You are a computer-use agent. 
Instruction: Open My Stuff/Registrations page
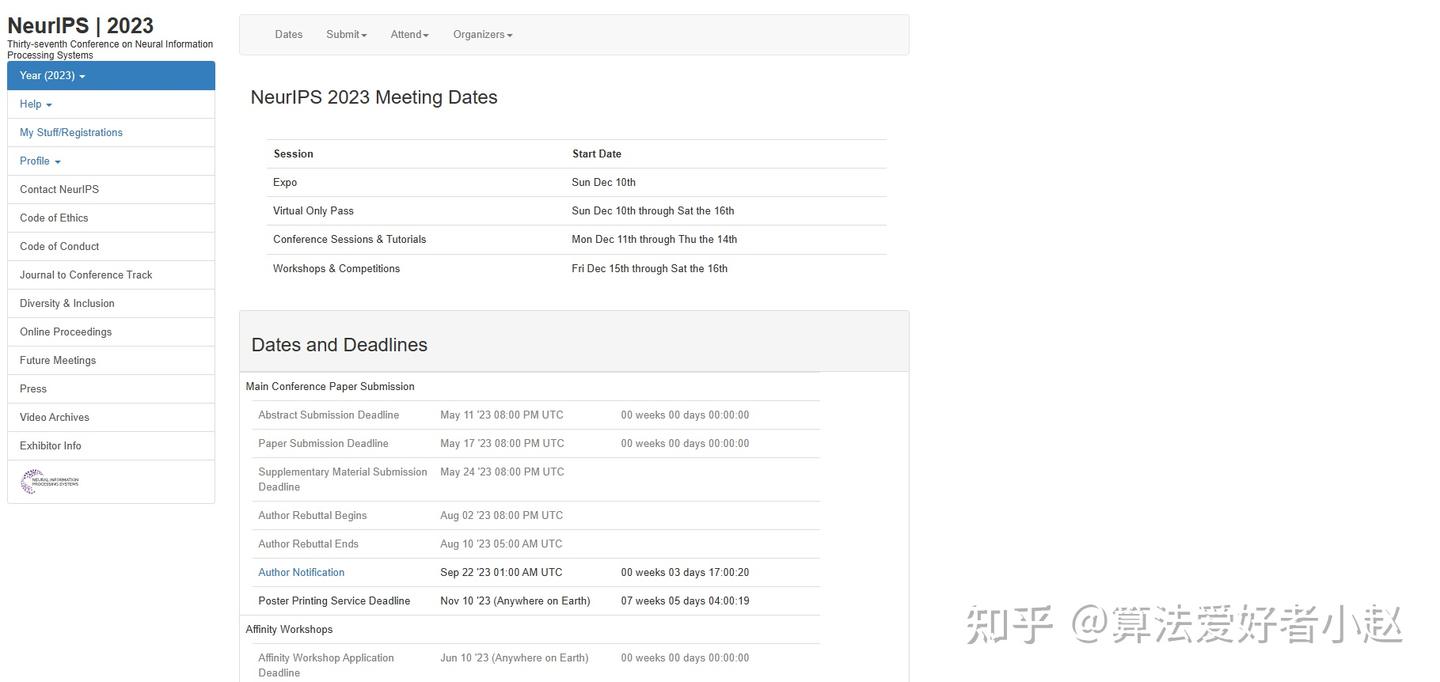point(70,132)
